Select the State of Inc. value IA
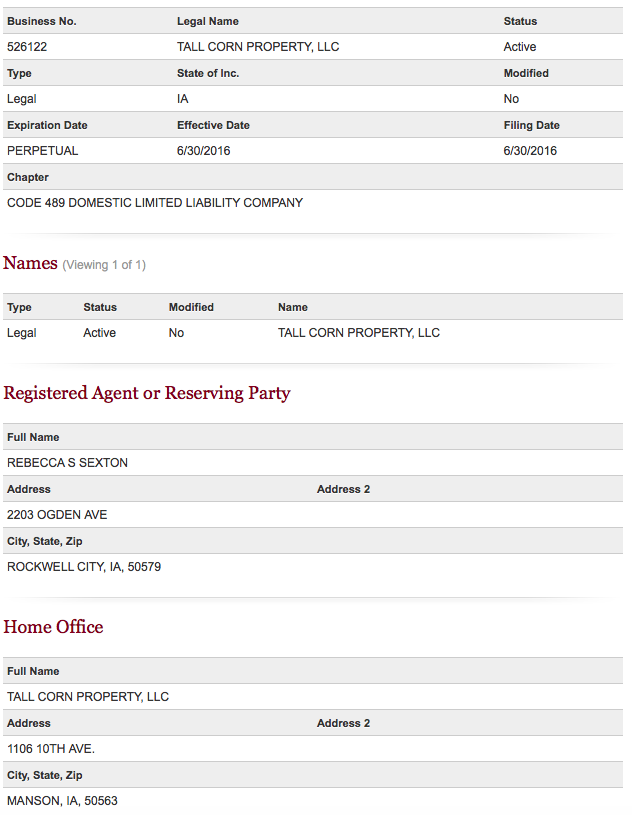 tap(182, 99)
